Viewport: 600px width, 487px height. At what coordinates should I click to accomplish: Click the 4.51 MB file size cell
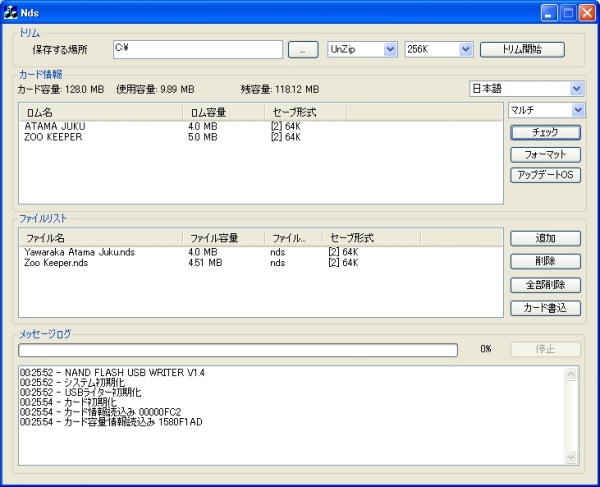pyautogui.click(x=205, y=263)
